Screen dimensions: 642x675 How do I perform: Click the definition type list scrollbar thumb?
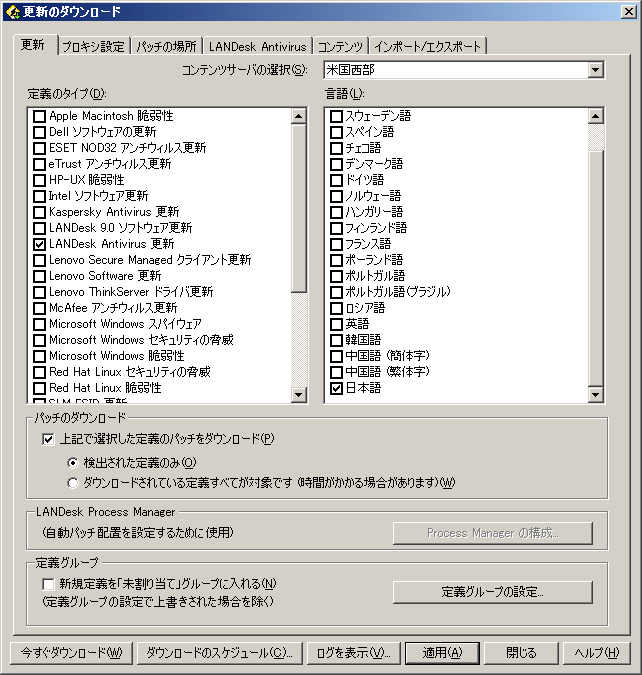pyautogui.click(x=298, y=208)
